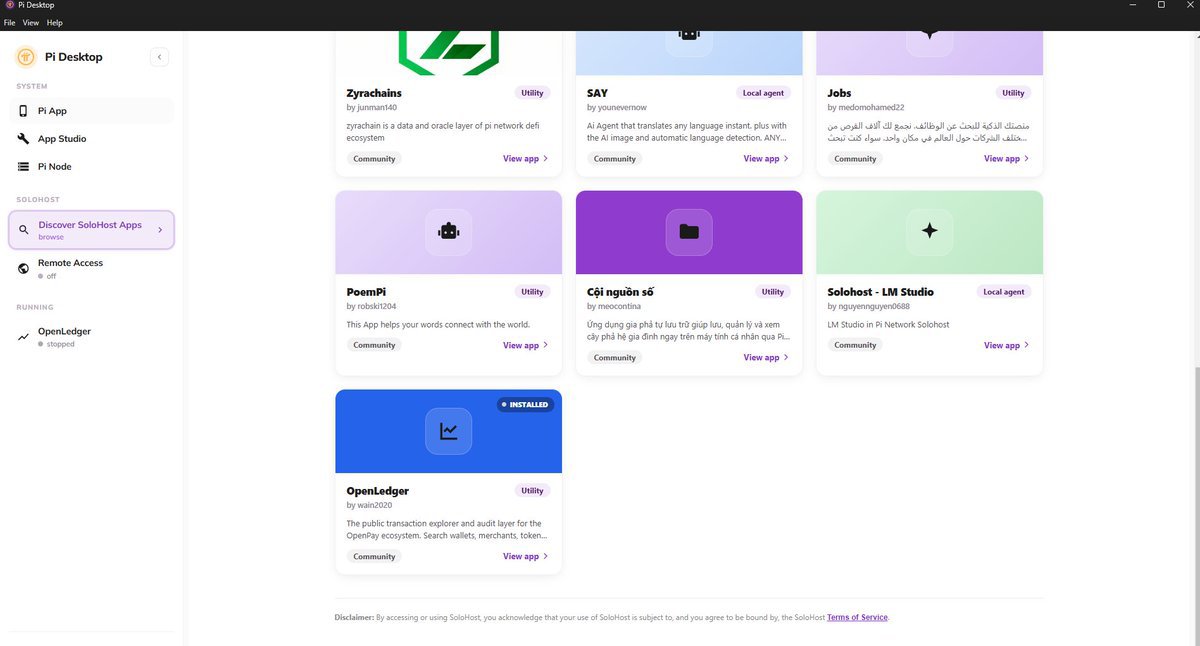Screen dimensions: 1200x646
Task: Click the Community badge on OpenLedger
Action: 374,557
